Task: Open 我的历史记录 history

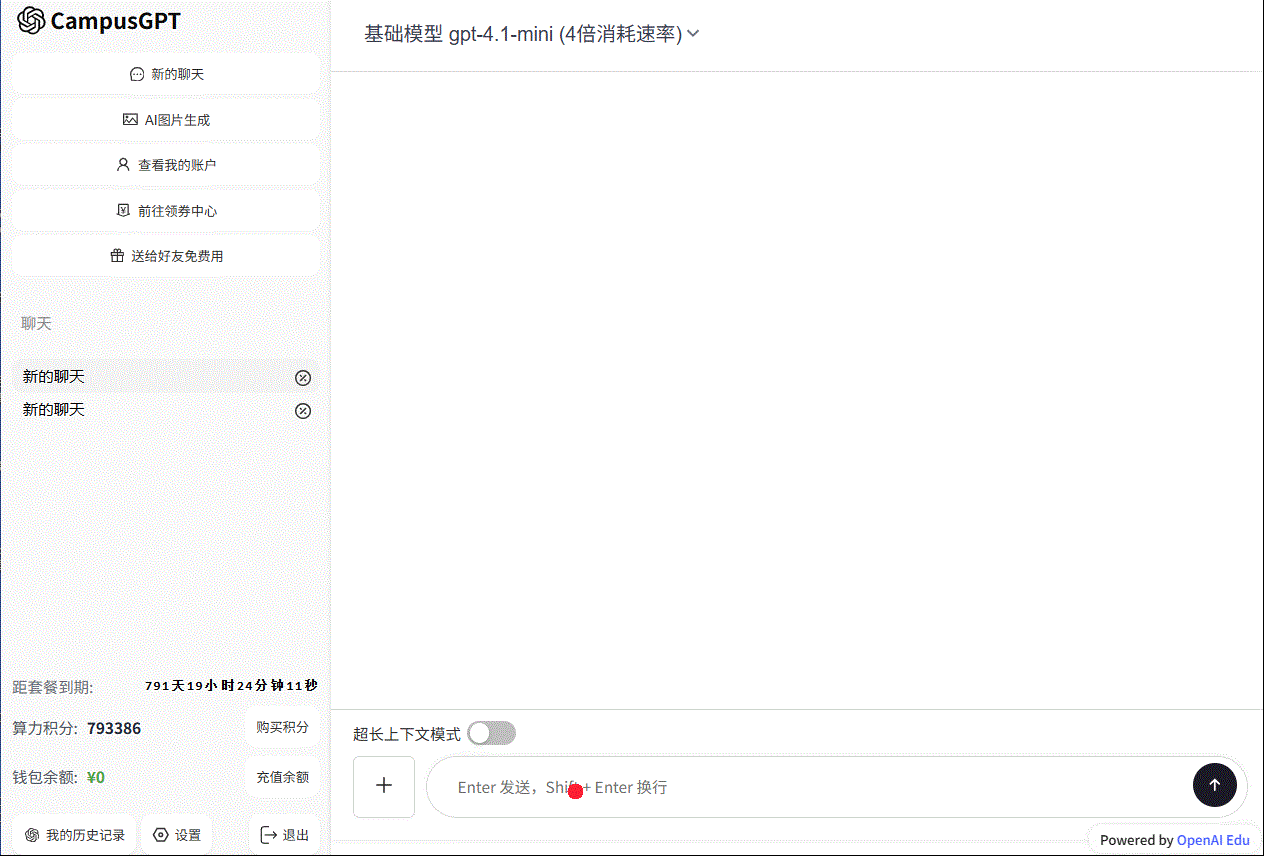Action: coord(75,835)
